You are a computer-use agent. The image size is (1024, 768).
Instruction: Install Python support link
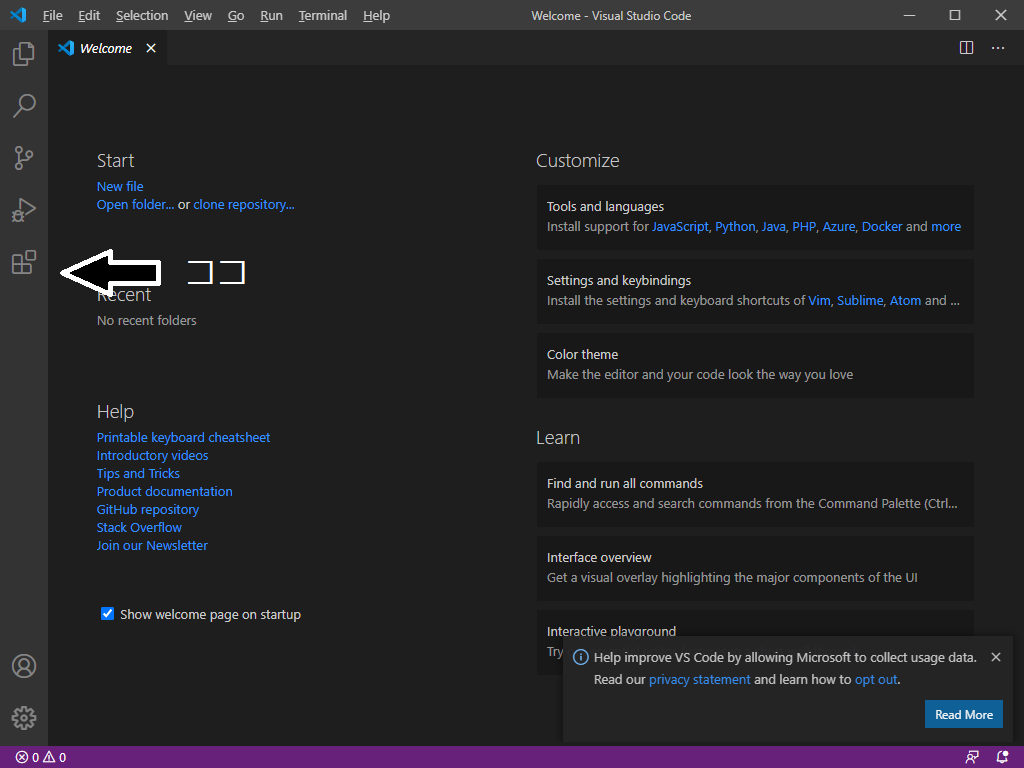735,227
